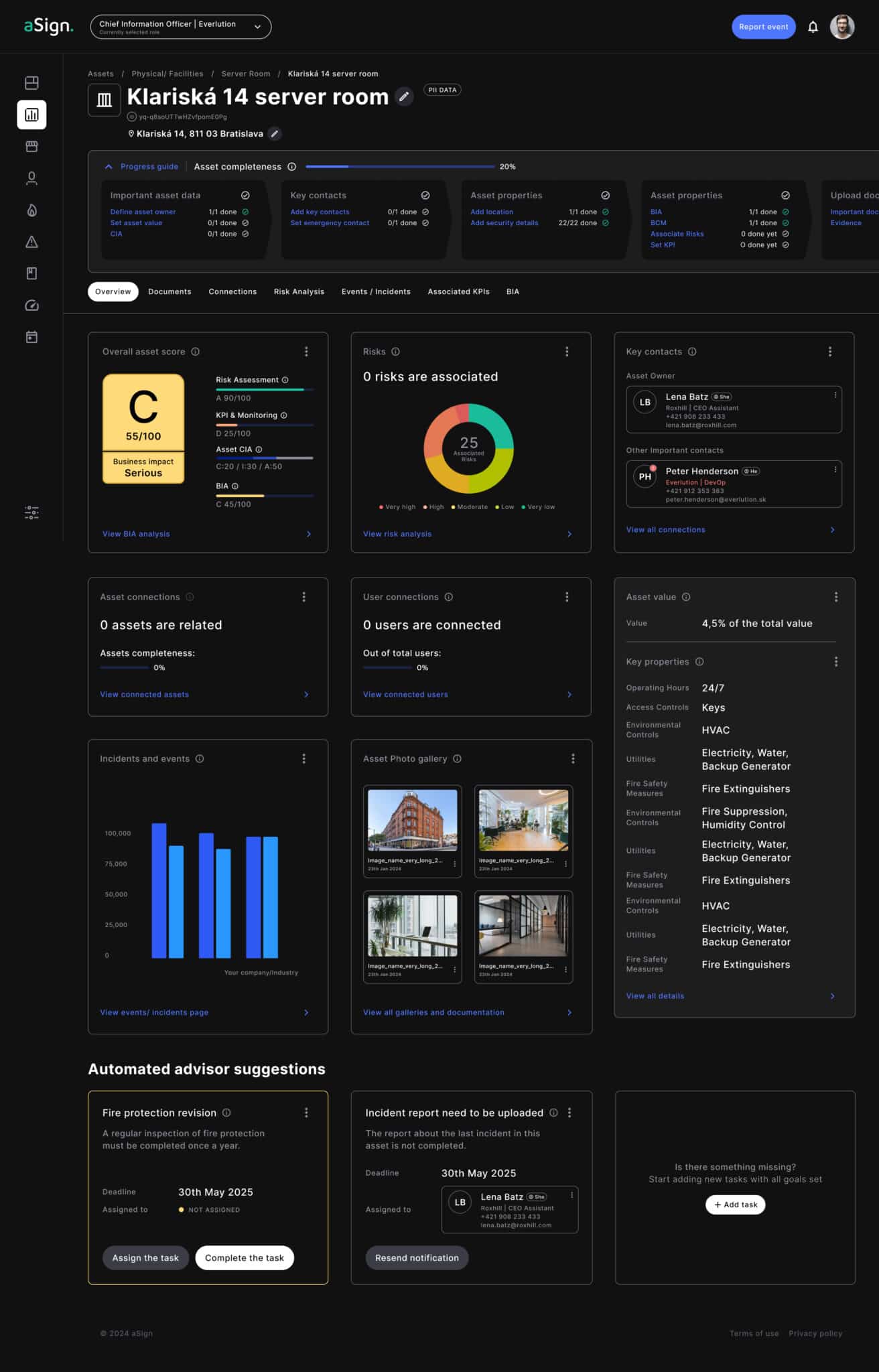Switch to the Documents tab

(170, 292)
